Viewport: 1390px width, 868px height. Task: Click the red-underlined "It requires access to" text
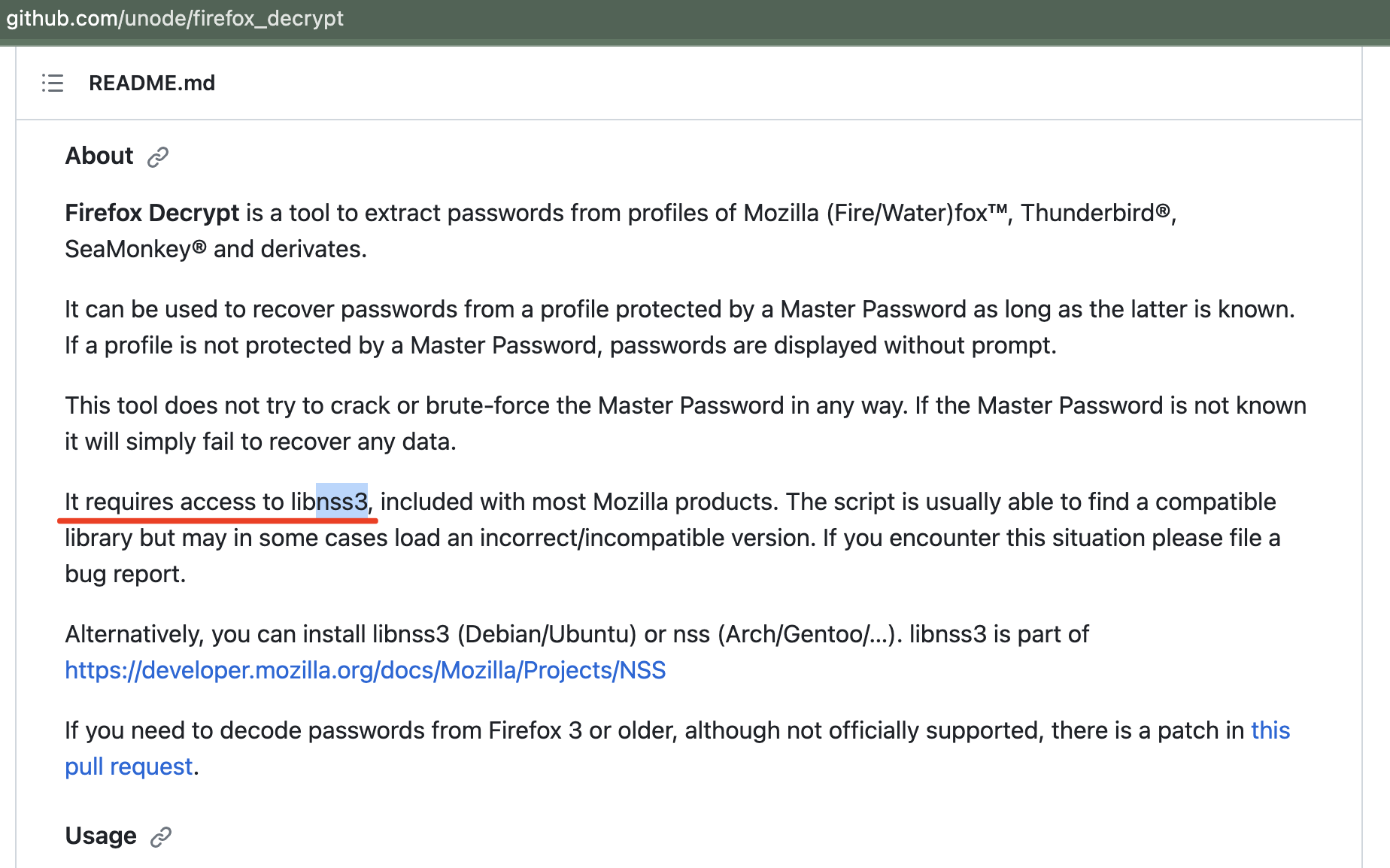tap(175, 502)
